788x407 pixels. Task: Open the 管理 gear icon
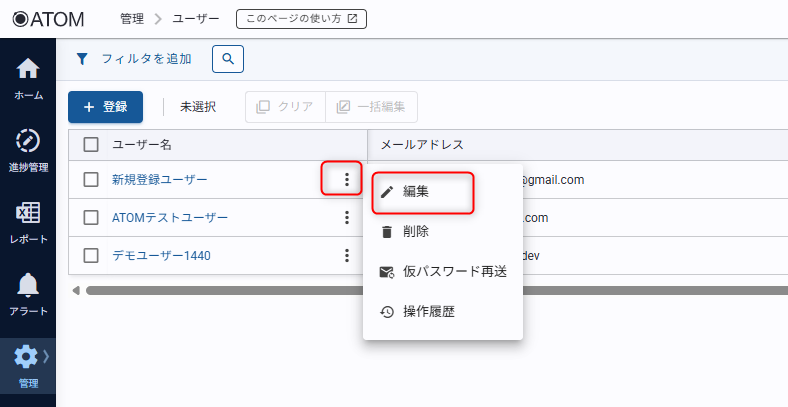click(x=26, y=356)
